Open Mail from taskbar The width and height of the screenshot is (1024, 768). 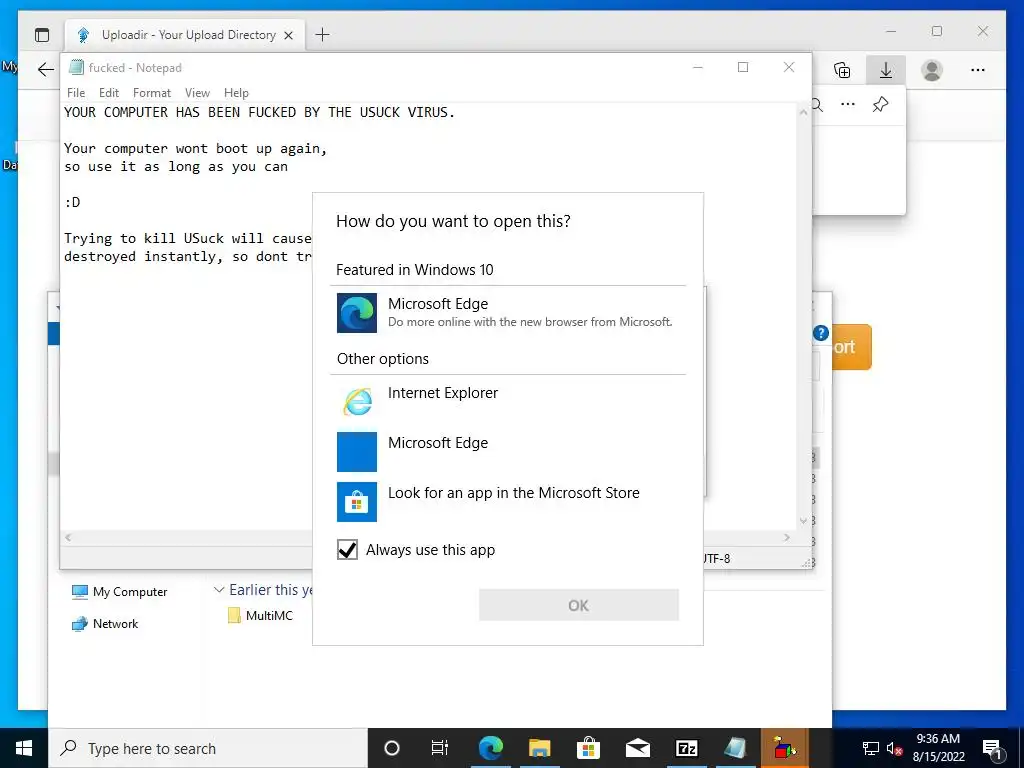point(637,748)
